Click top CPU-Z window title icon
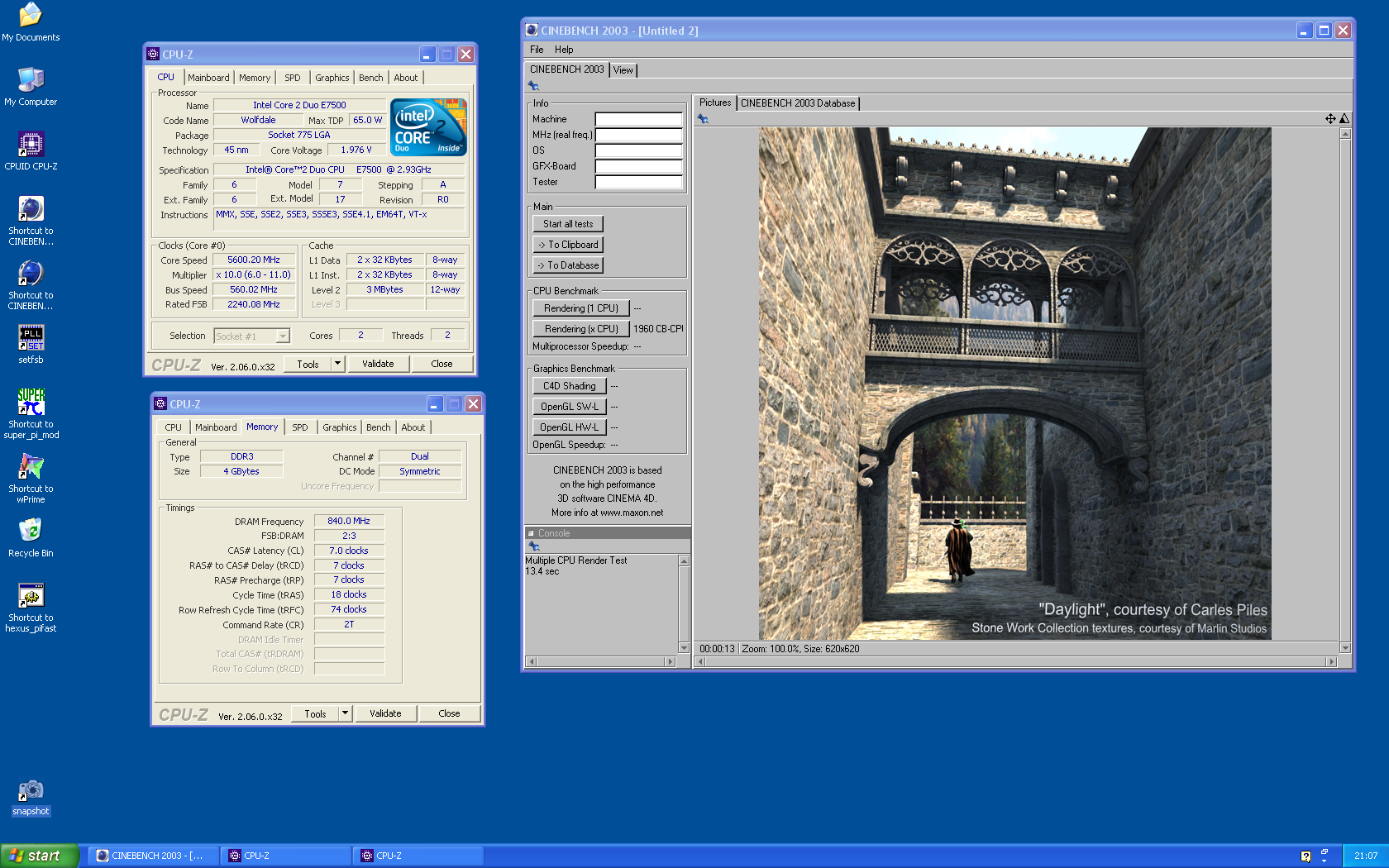1389x868 pixels. coord(153,54)
